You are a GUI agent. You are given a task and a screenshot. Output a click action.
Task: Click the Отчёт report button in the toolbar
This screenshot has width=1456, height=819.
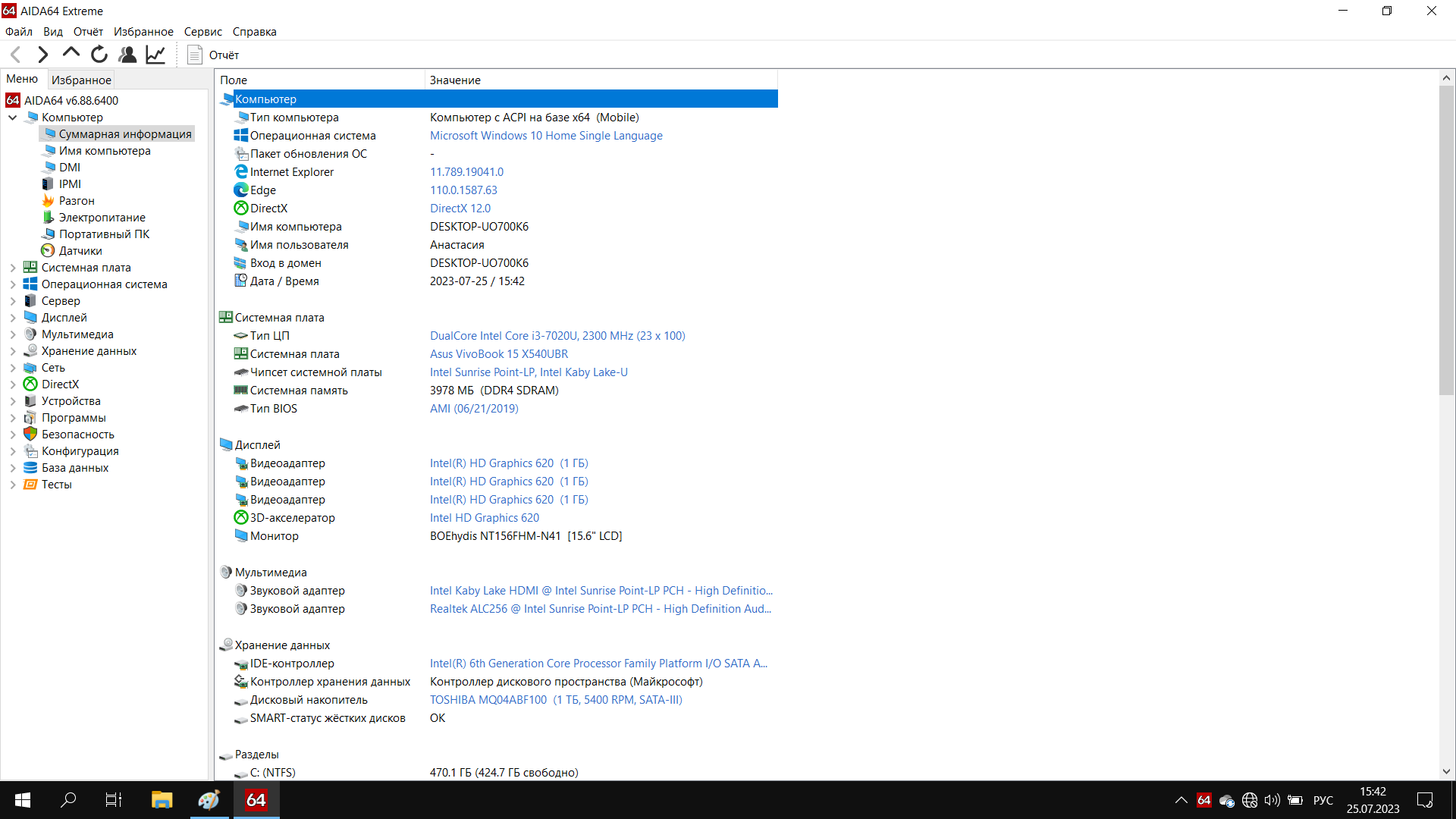[214, 55]
